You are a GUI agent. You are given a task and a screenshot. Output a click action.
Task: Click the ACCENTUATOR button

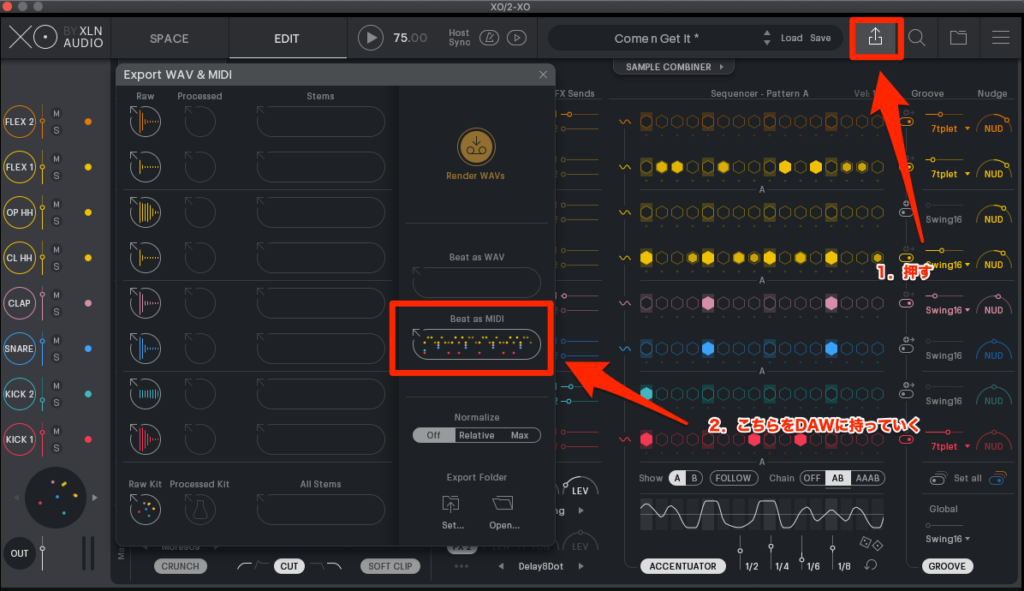[683, 566]
